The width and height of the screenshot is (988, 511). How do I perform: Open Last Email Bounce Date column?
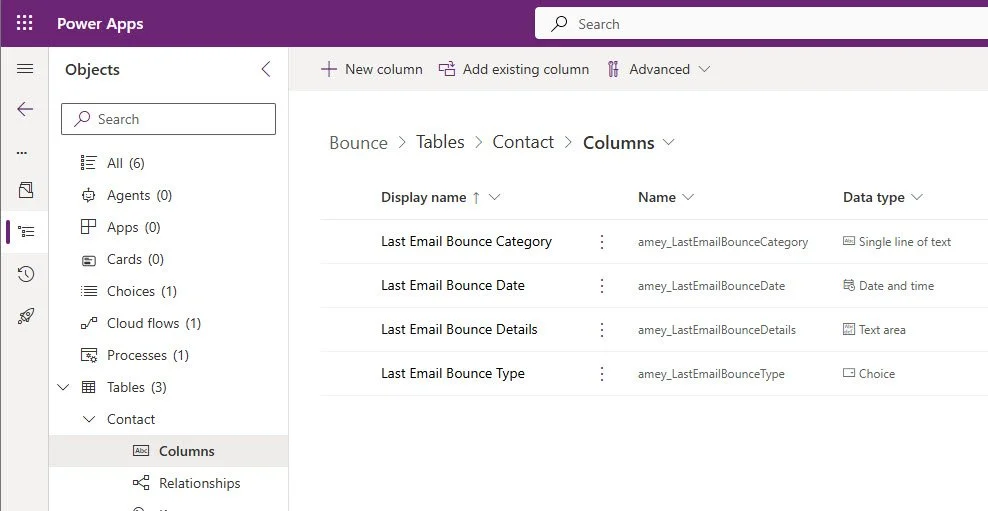coord(453,285)
